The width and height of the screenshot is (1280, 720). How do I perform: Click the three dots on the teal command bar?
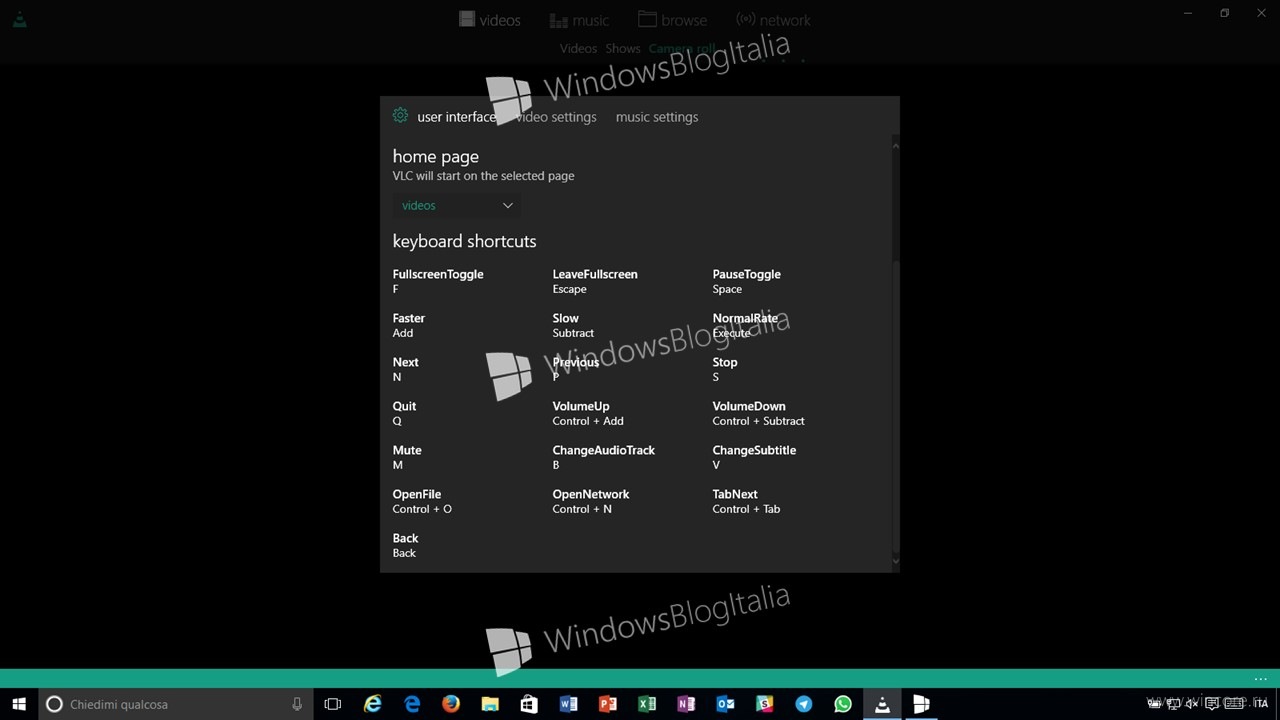[x=1260, y=679]
